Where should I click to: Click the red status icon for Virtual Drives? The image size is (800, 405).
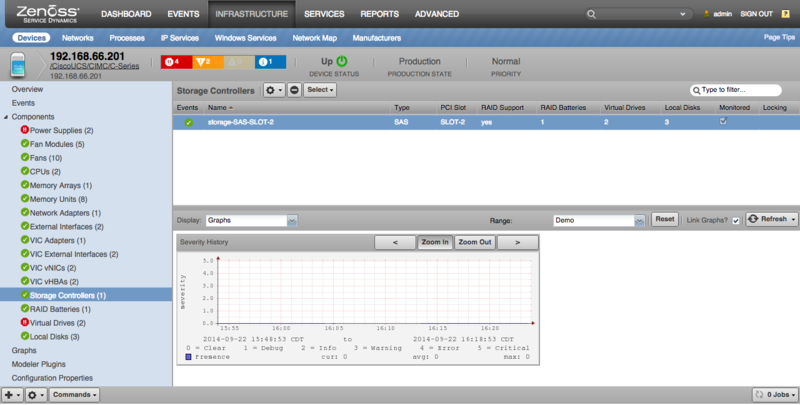point(24,322)
